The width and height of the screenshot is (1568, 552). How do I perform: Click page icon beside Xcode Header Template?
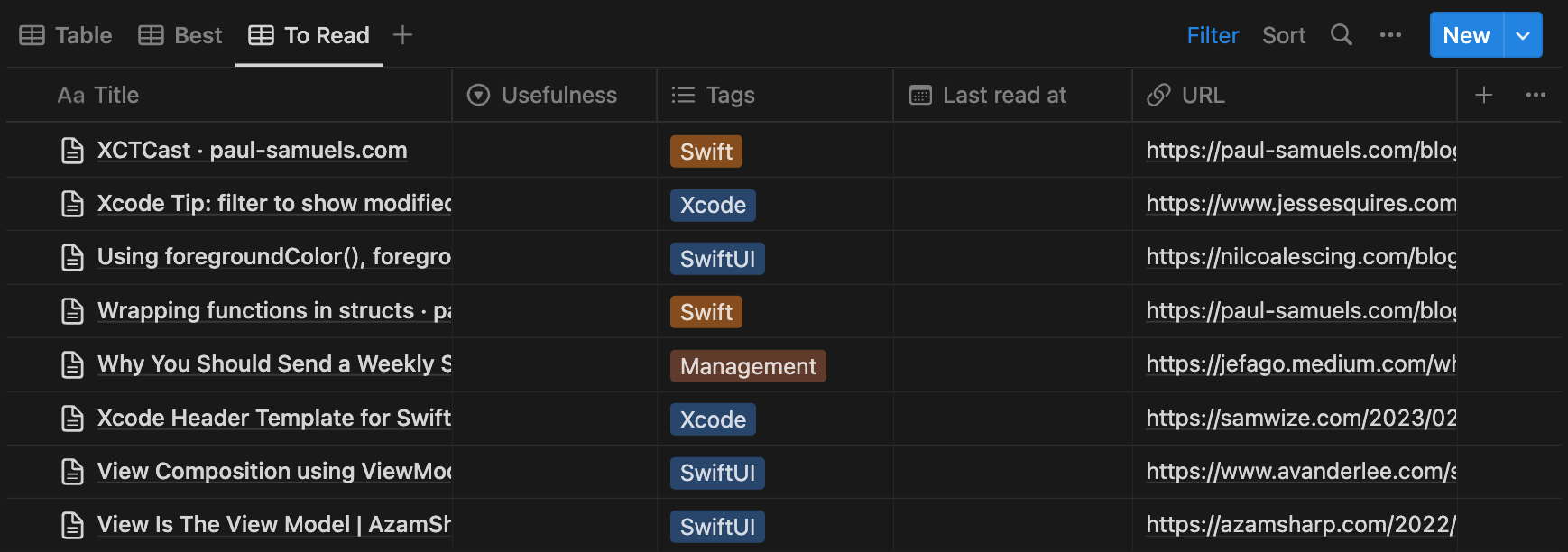(72, 419)
